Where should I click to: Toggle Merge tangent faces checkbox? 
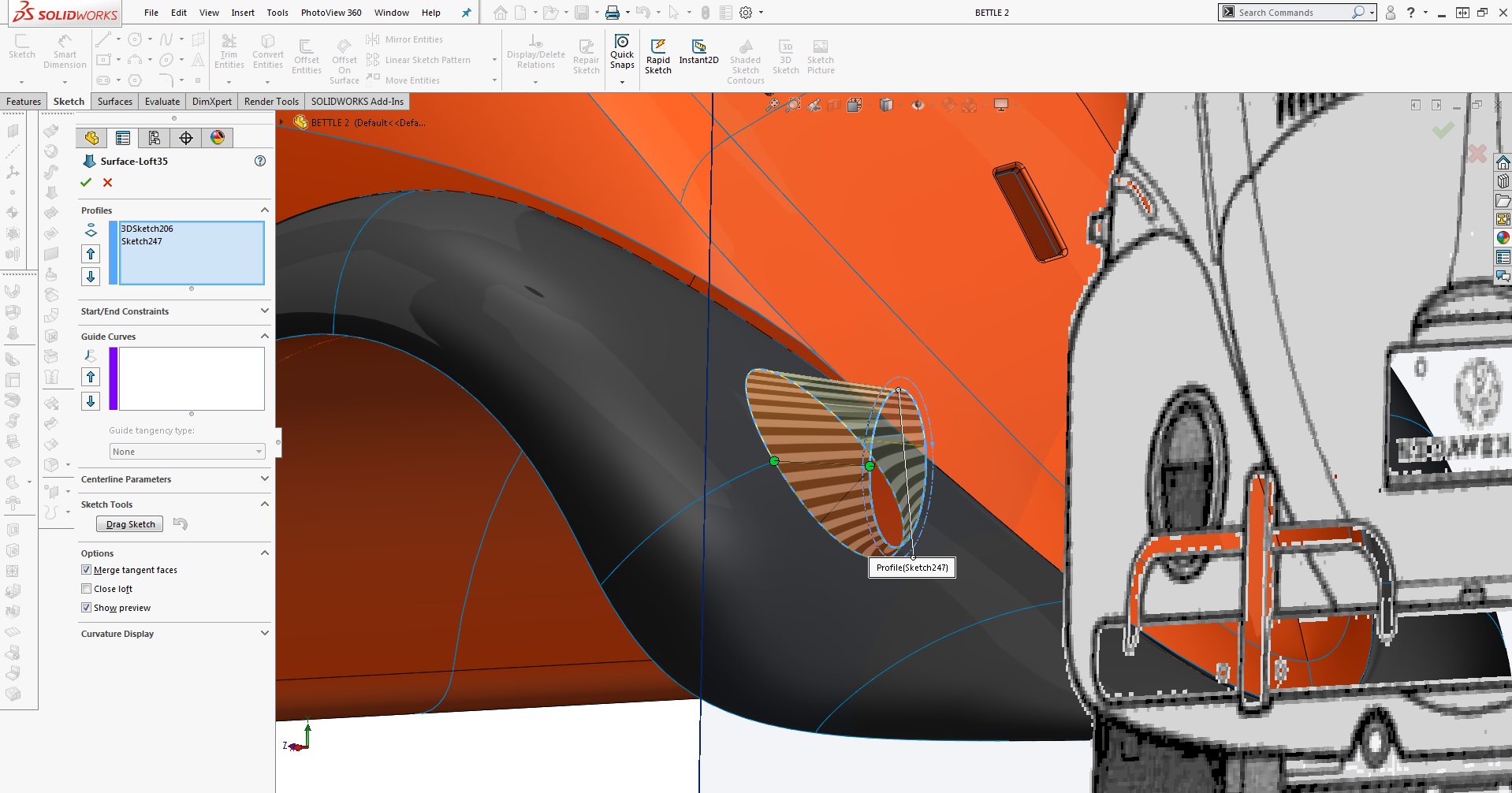(x=87, y=570)
